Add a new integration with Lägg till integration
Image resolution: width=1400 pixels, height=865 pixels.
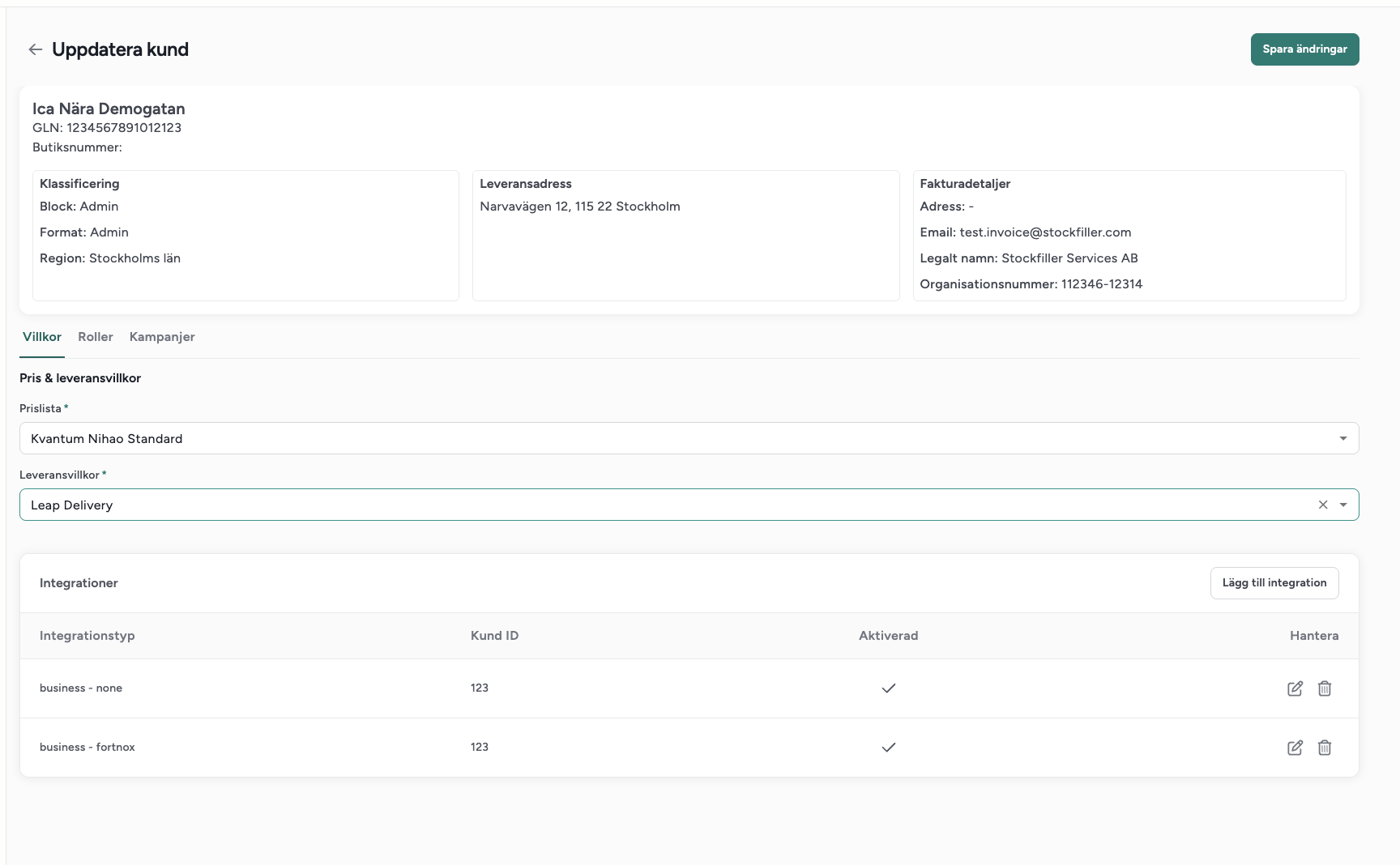point(1274,583)
